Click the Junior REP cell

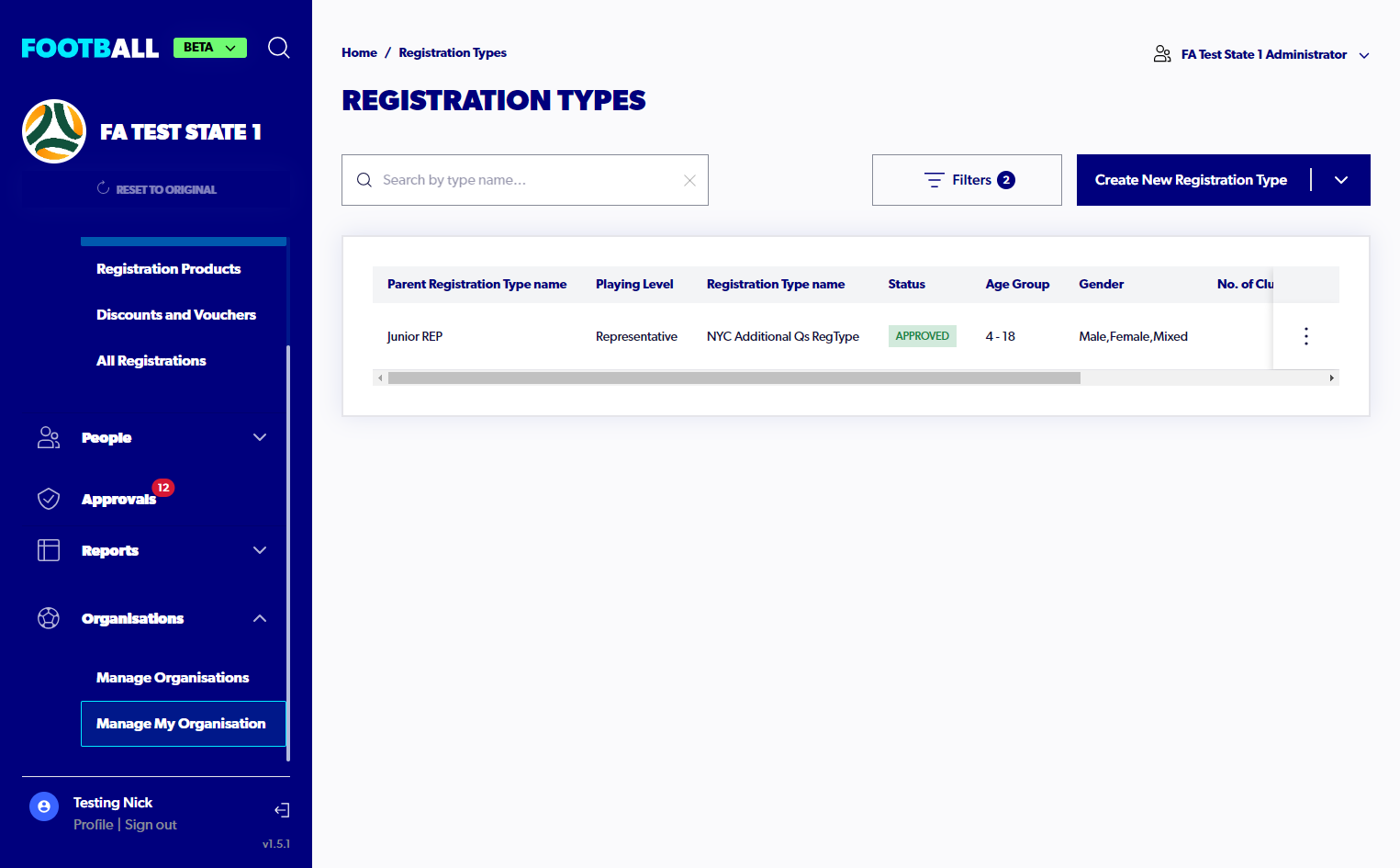pos(415,337)
